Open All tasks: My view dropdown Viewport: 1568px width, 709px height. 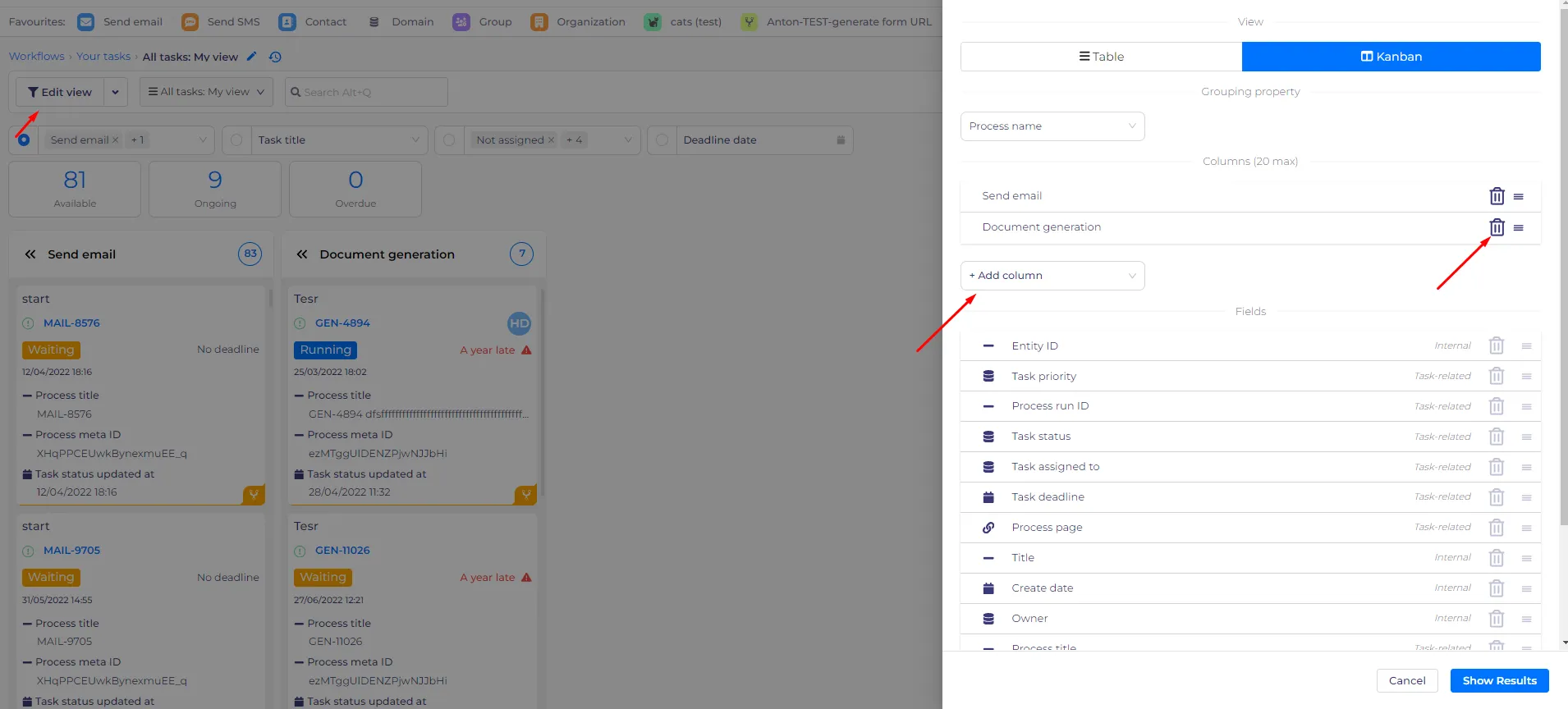206,92
